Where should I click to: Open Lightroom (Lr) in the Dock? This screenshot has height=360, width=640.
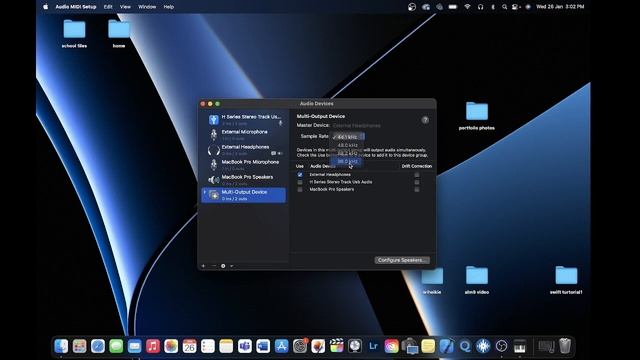373,346
